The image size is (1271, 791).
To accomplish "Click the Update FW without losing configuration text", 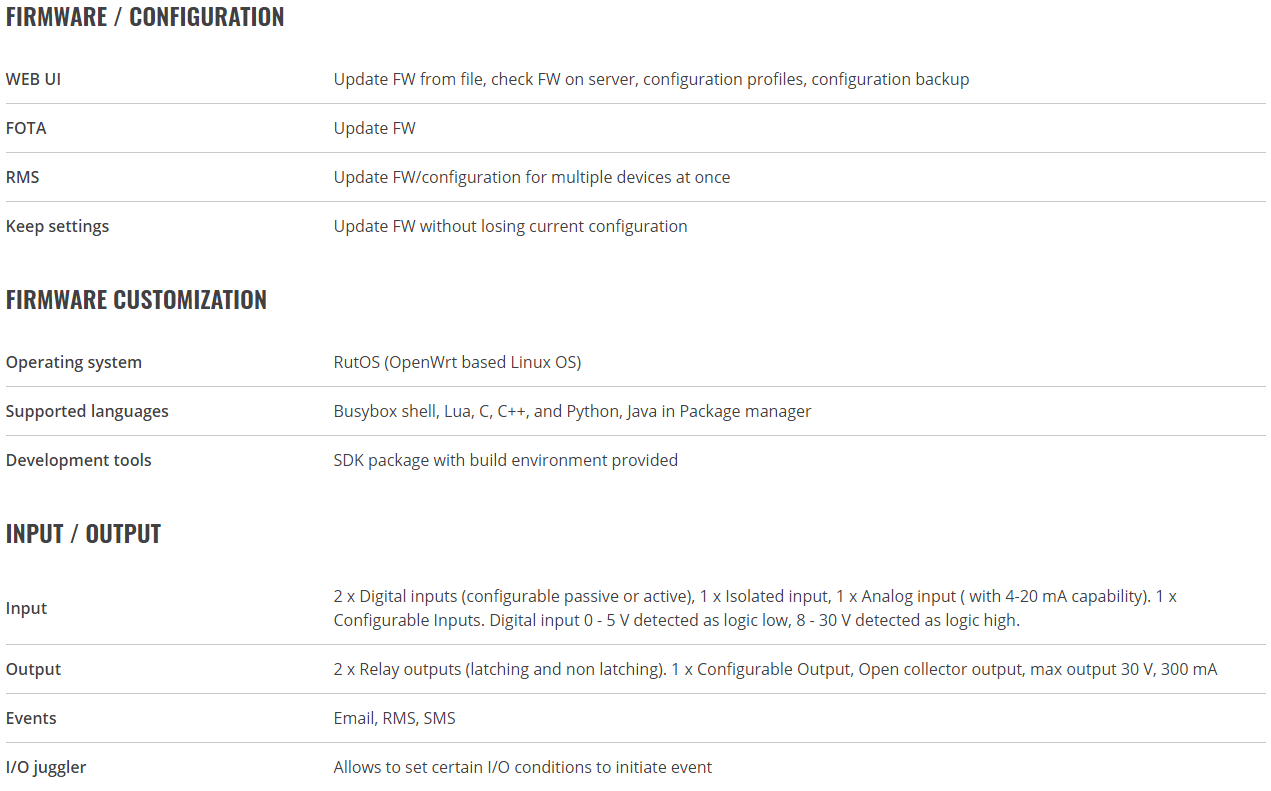I will [x=510, y=226].
